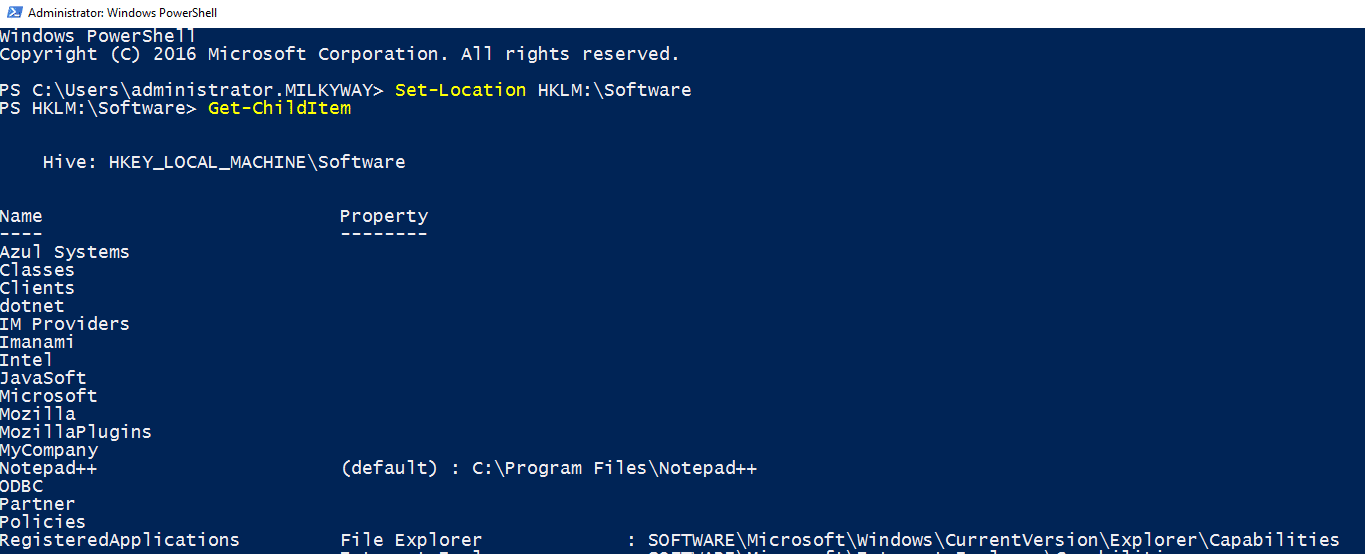
Task: Click the 'IM Providers' entry
Action: point(65,324)
